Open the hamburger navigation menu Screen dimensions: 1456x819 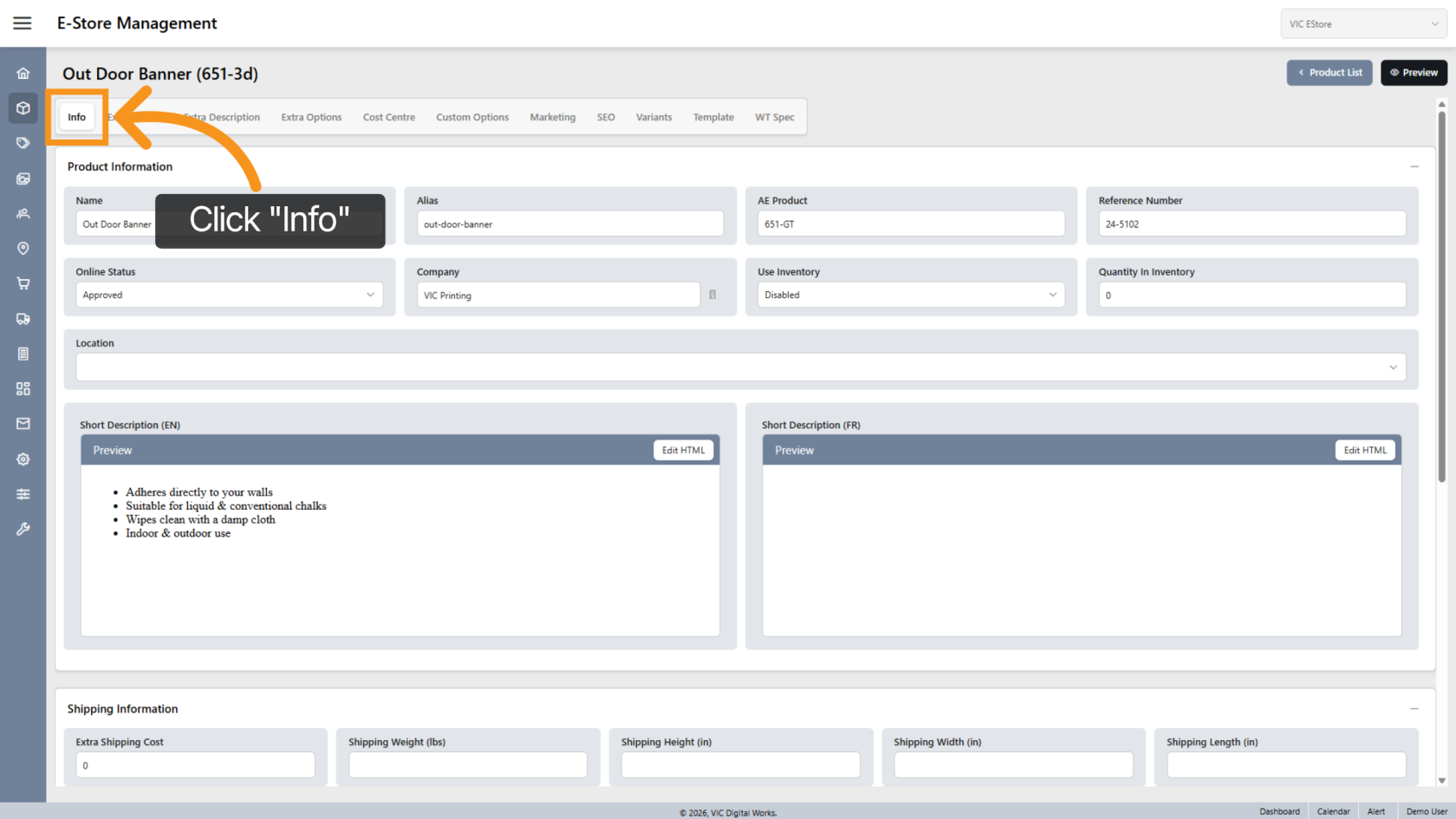point(23,23)
